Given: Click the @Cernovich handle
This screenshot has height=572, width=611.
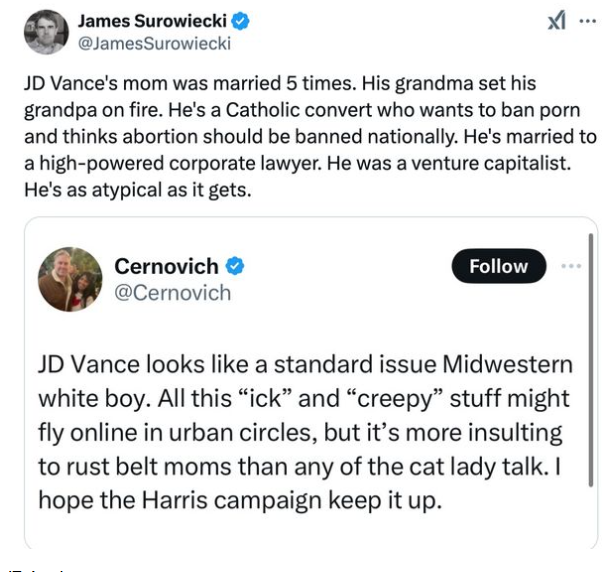Looking at the screenshot, I should [x=173, y=293].
